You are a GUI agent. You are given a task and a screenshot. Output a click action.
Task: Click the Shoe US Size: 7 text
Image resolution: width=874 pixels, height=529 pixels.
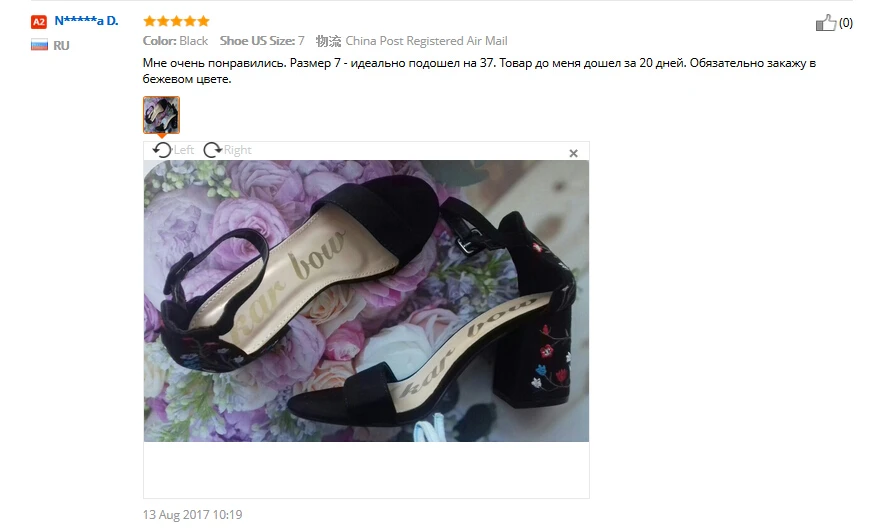tap(262, 41)
